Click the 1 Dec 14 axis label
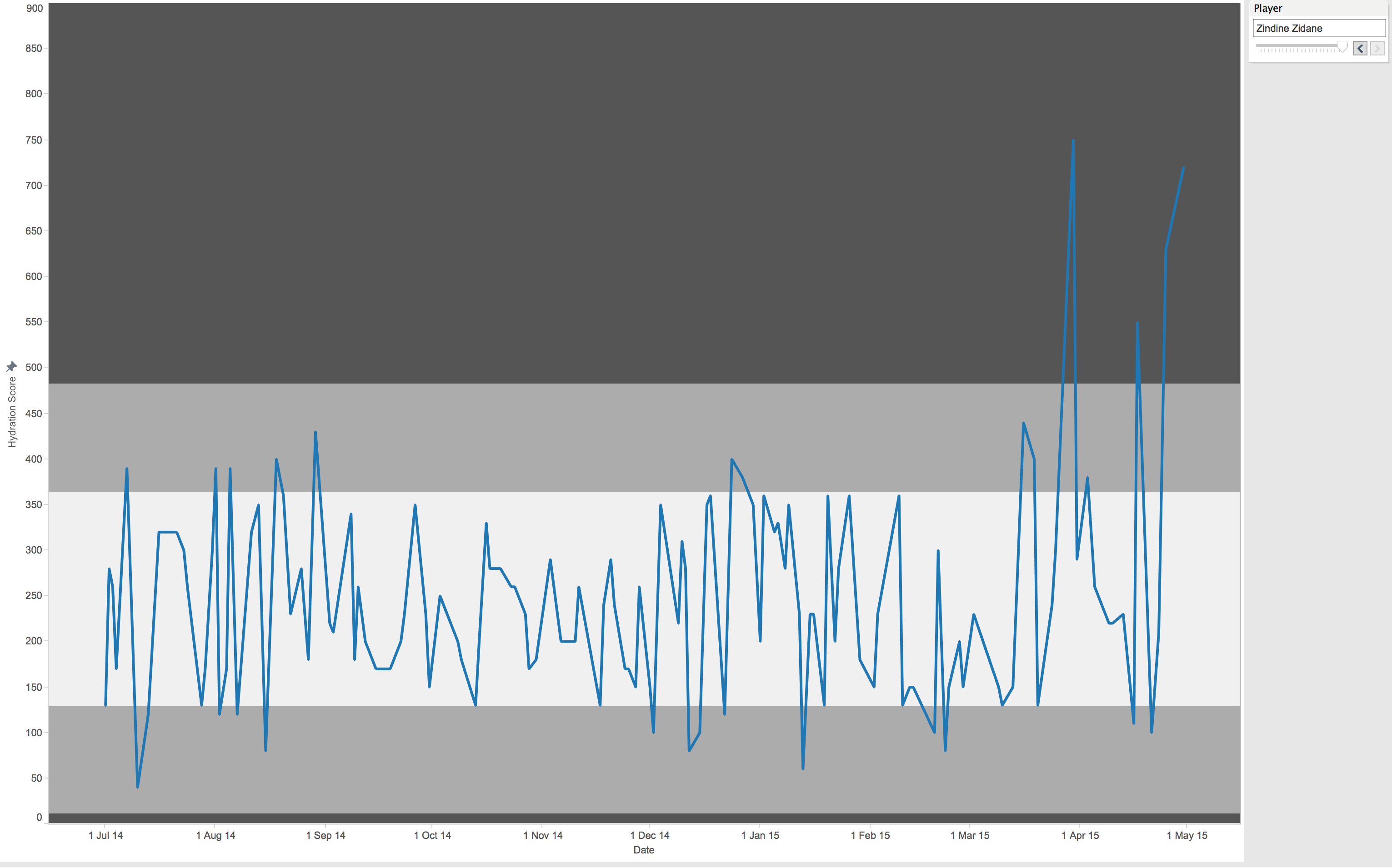 pos(650,835)
